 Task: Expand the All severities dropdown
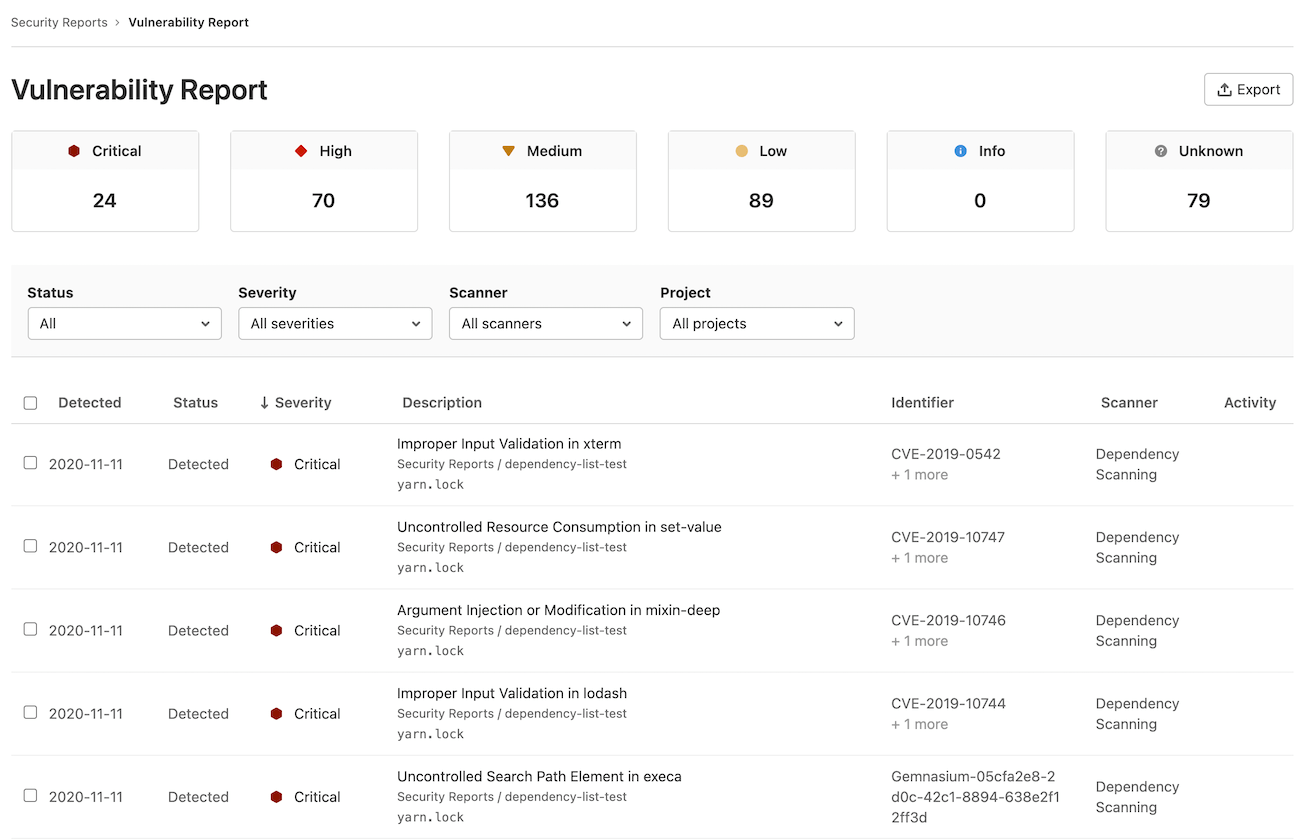pos(335,324)
